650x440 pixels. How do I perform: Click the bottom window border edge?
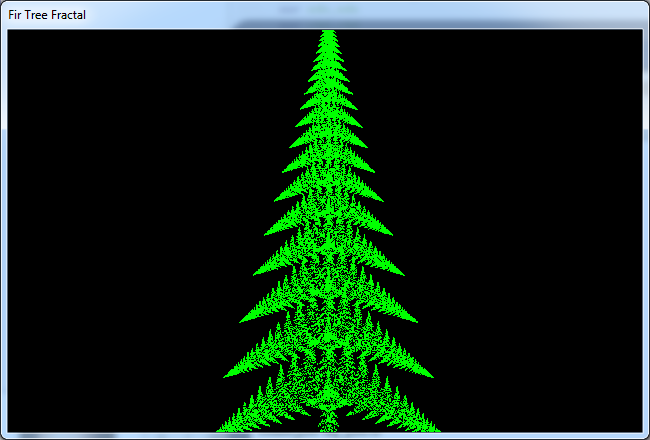tap(325, 436)
